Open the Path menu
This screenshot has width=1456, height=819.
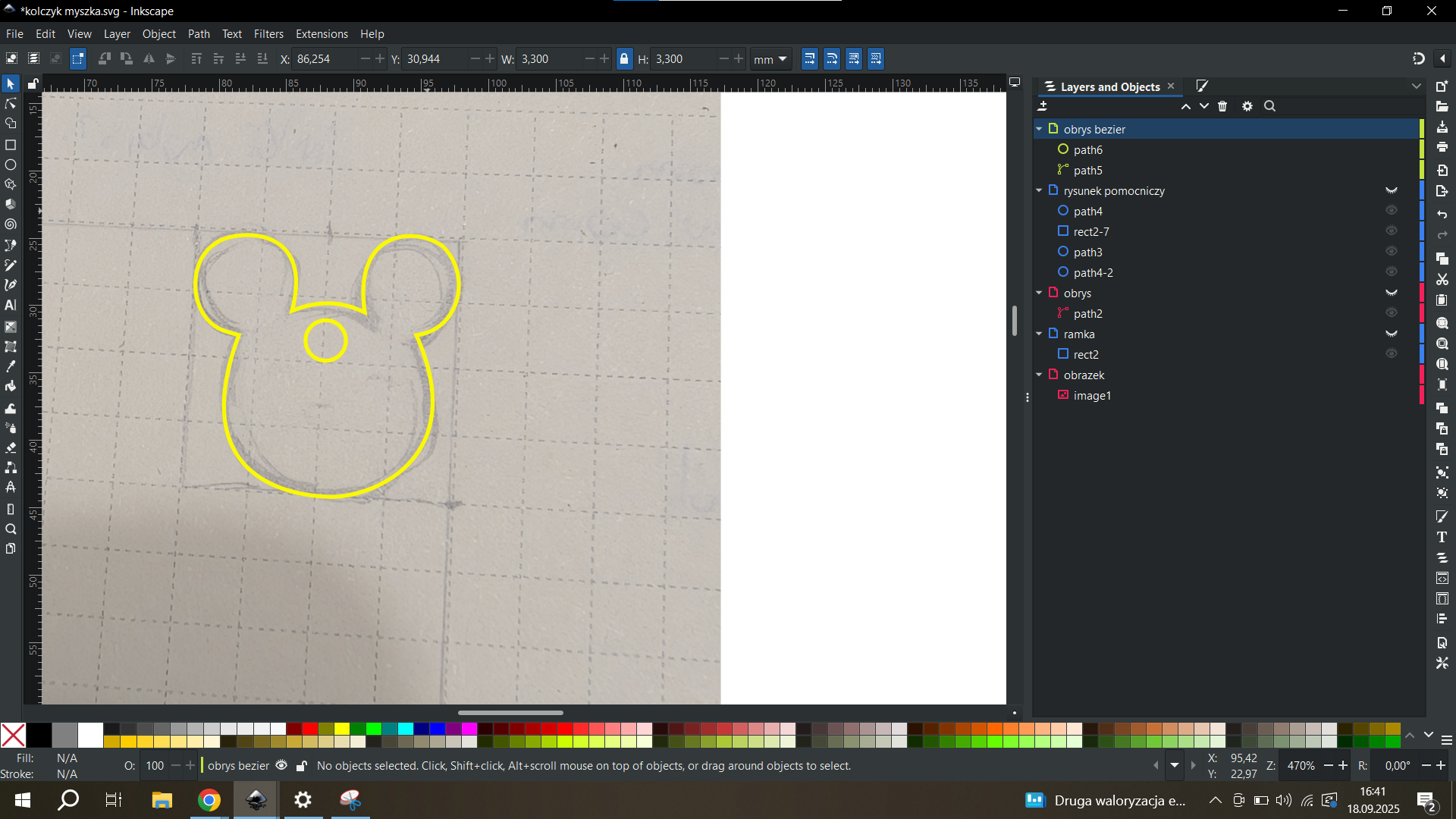[199, 34]
